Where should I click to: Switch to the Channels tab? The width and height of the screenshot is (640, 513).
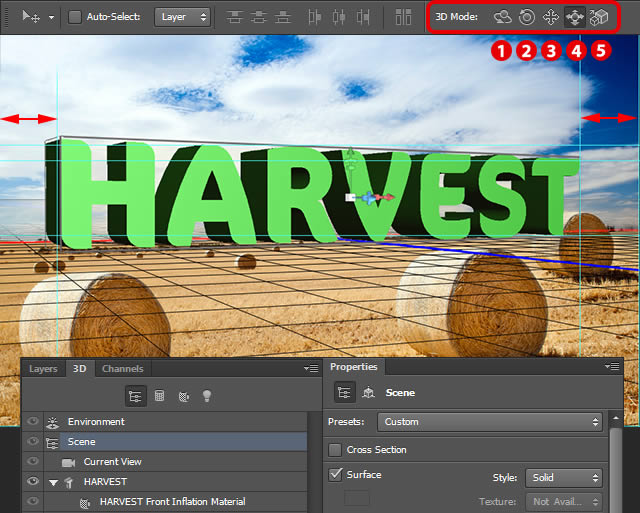point(123,369)
